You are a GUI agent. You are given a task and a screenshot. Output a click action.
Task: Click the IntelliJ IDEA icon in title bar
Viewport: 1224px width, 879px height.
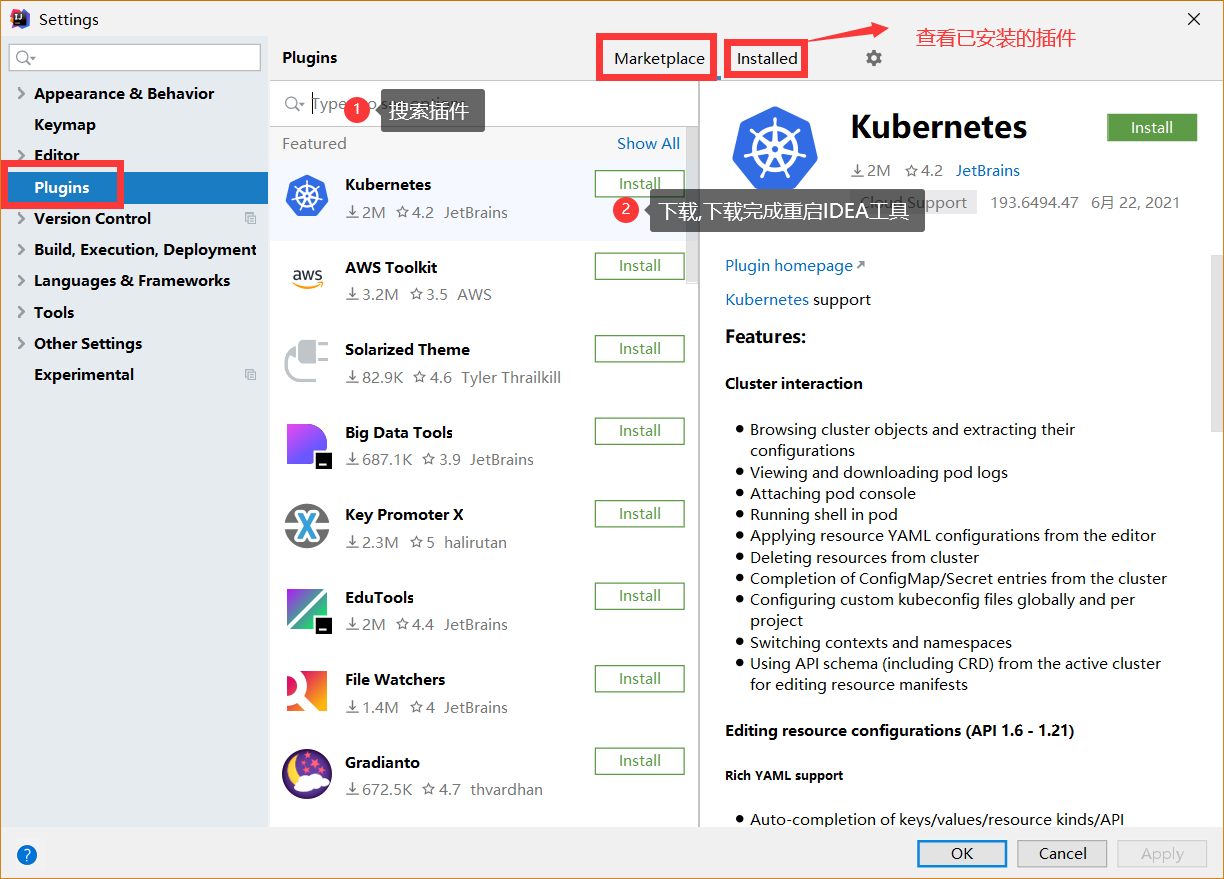[x=20, y=19]
